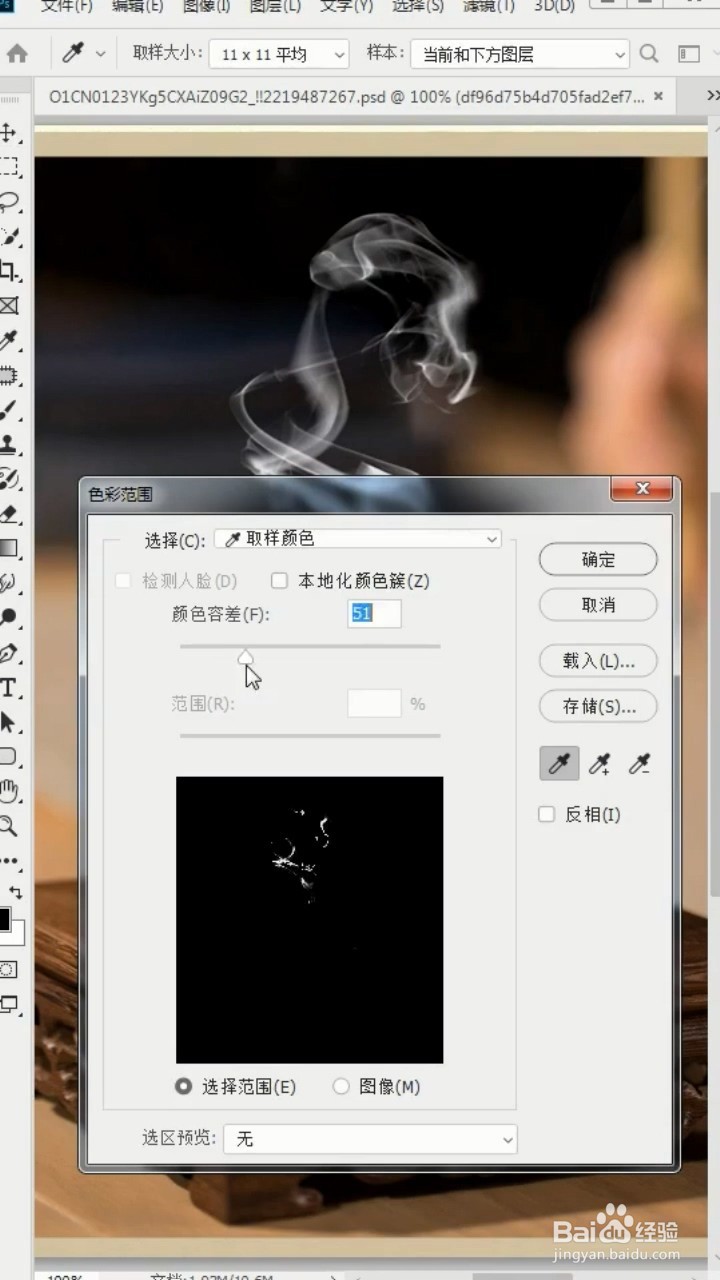Select the Crop tool
Image resolution: width=720 pixels, height=1280 pixels.
click(9, 270)
